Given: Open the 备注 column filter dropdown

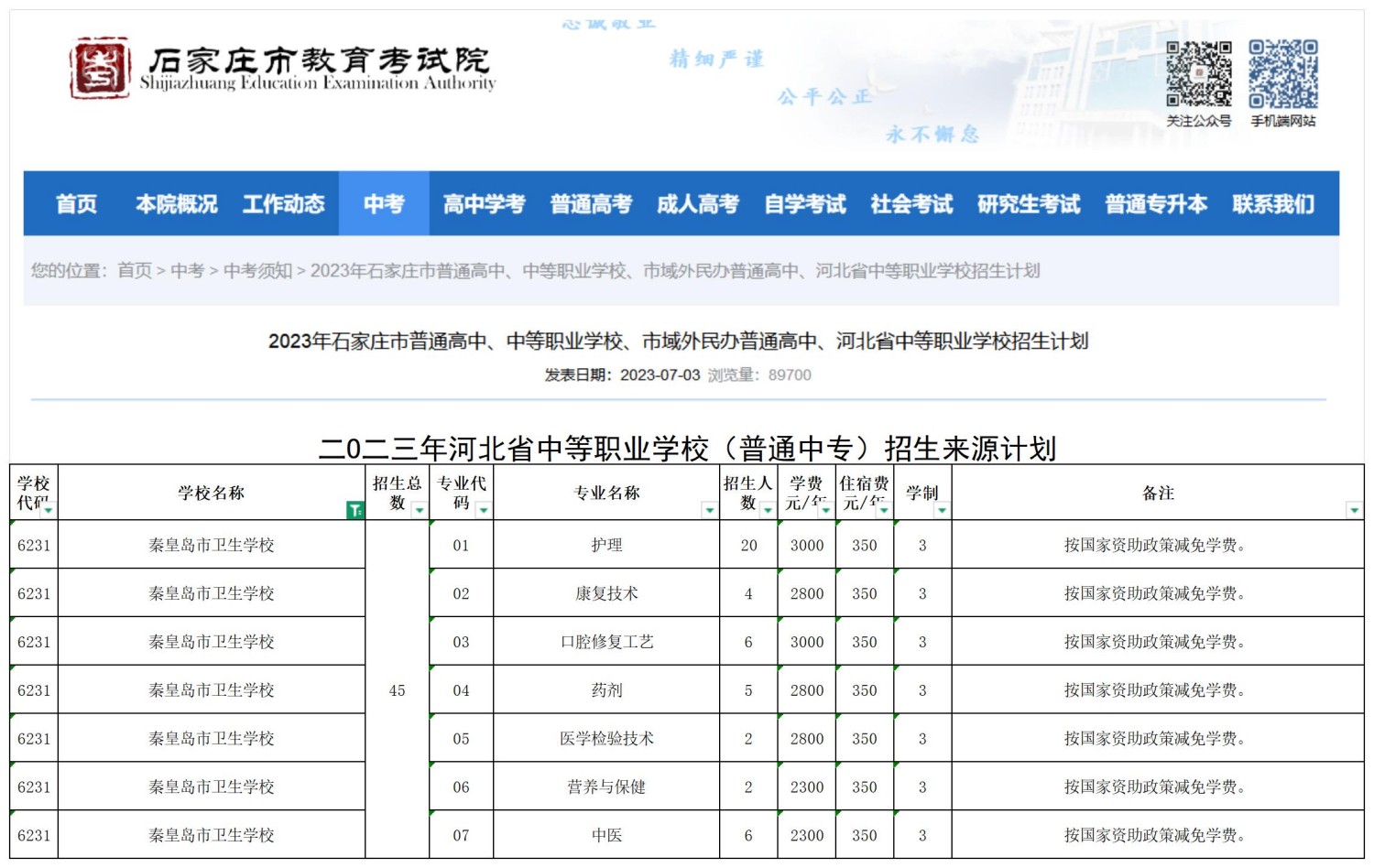Looking at the screenshot, I should [x=1353, y=510].
